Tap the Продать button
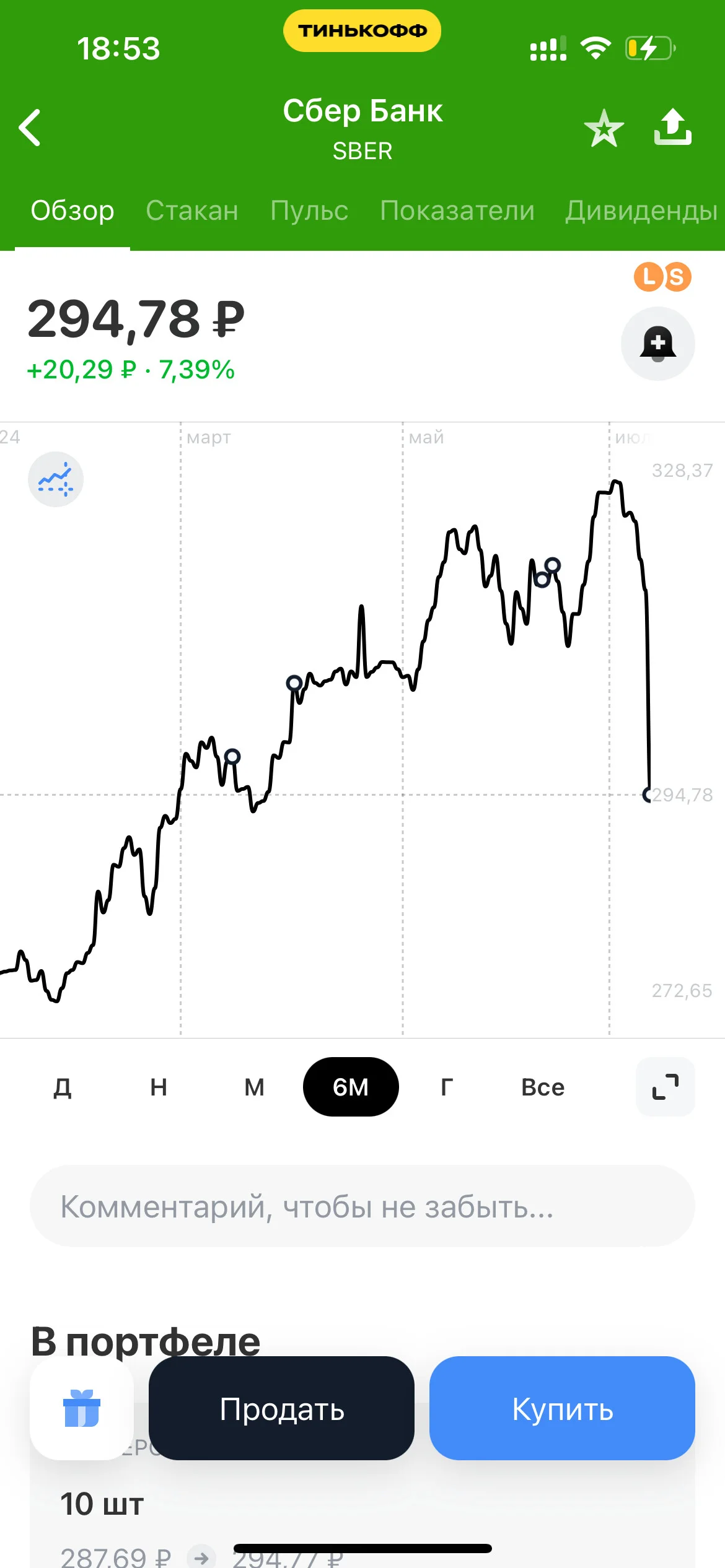The height and width of the screenshot is (1568, 725). pyautogui.click(x=281, y=1408)
